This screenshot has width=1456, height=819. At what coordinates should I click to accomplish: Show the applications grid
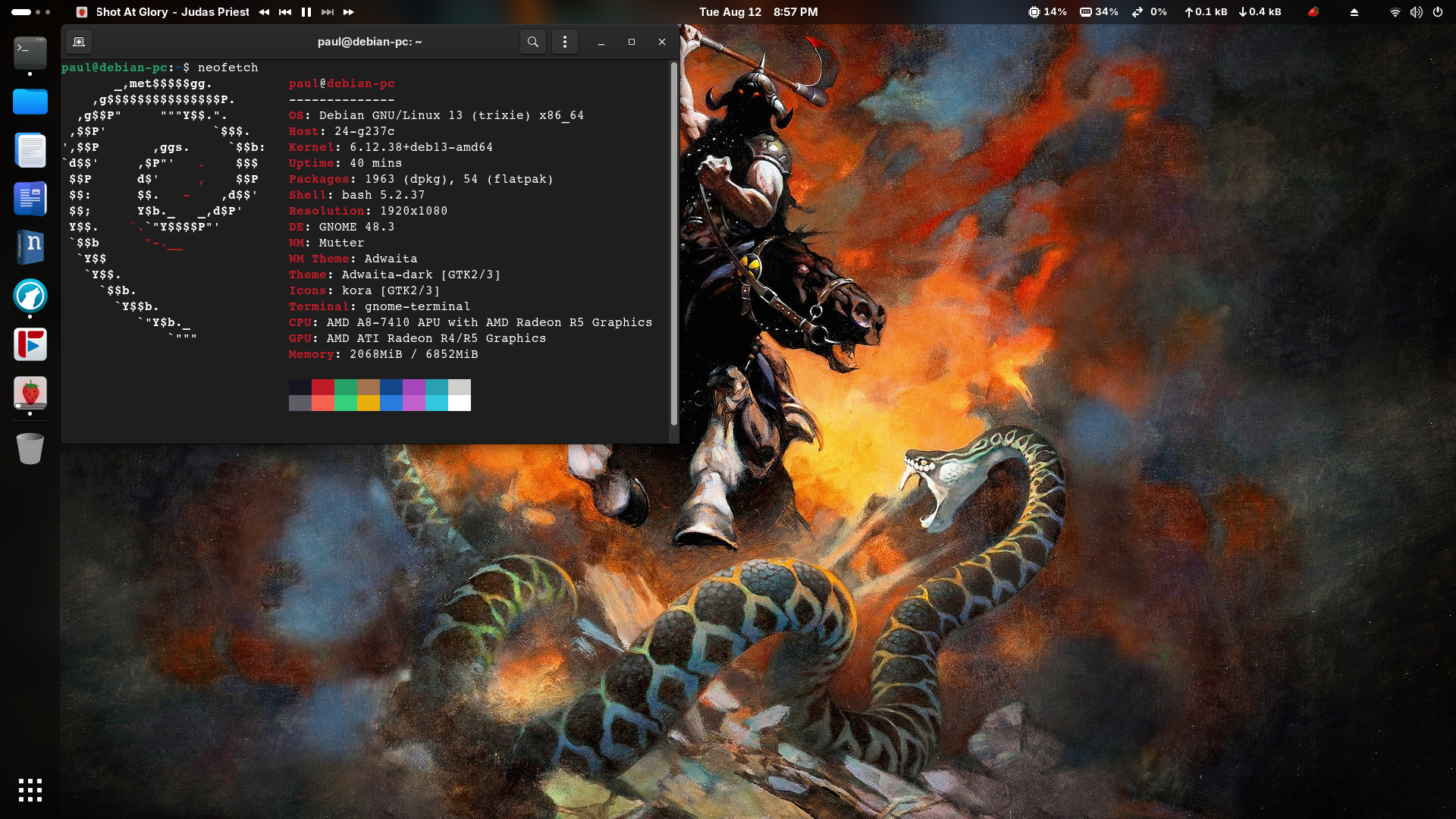coord(30,789)
